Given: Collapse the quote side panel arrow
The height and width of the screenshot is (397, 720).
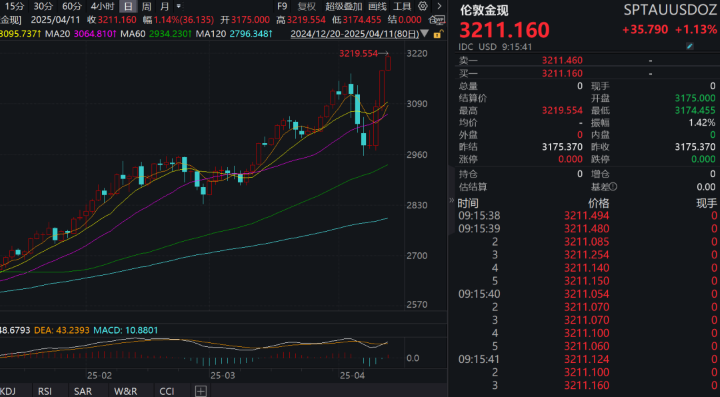Looking at the screenshot, I should coord(451,200).
